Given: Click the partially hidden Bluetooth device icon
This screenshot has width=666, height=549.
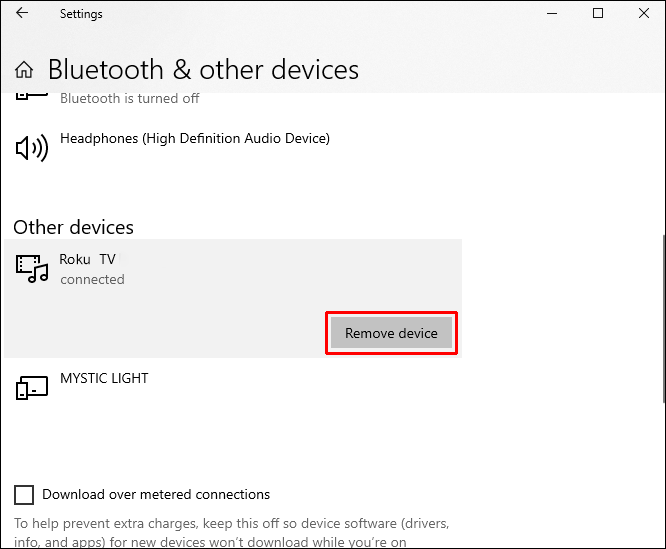Looking at the screenshot, I should (32, 97).
